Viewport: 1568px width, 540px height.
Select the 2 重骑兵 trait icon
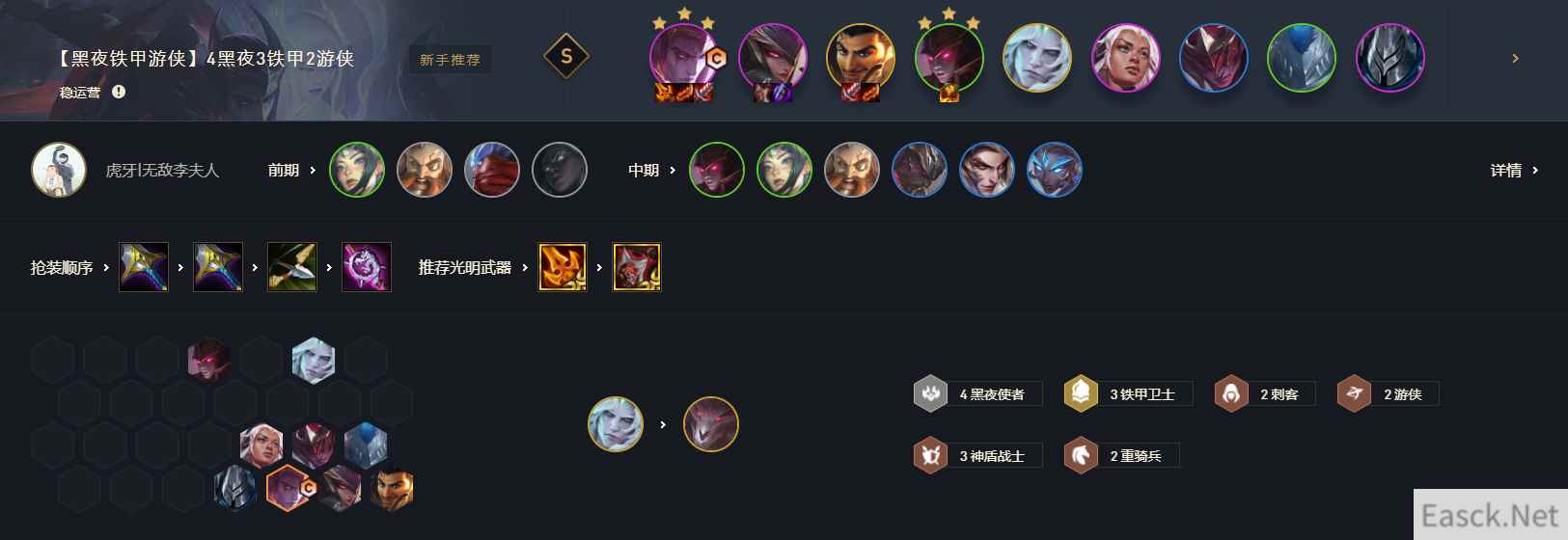pyautogui.click(x=1081, y=455)
